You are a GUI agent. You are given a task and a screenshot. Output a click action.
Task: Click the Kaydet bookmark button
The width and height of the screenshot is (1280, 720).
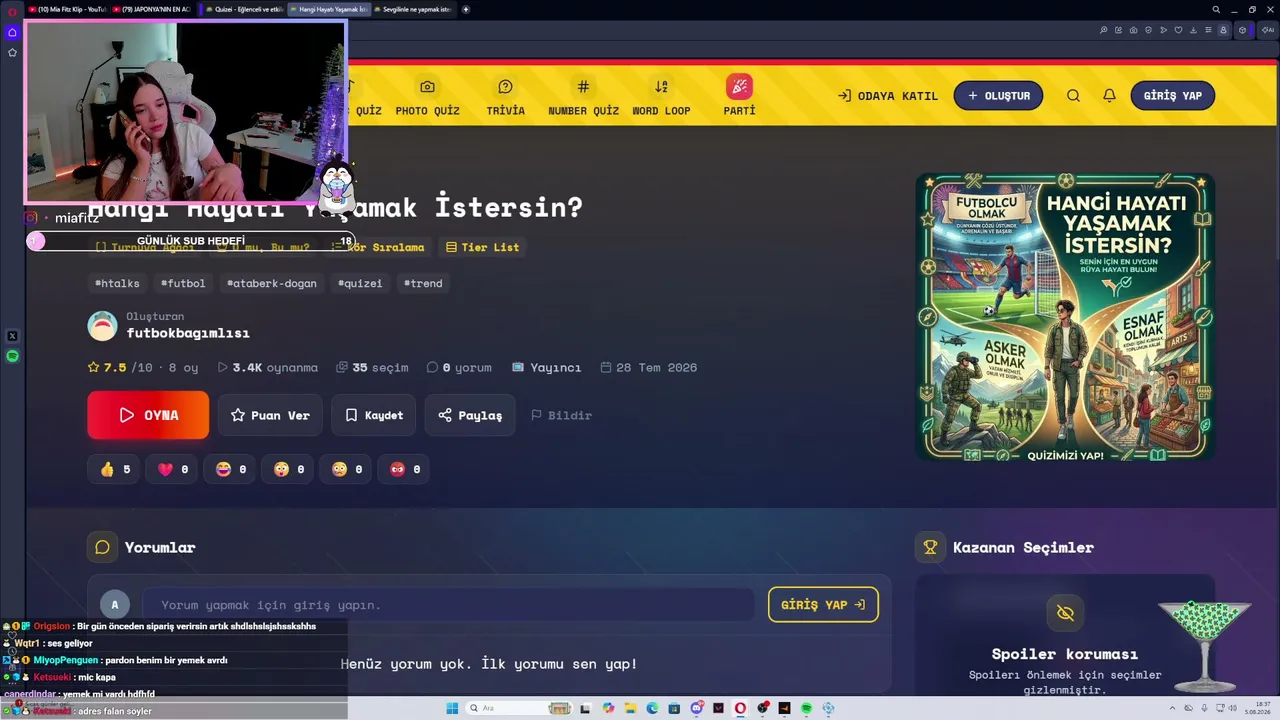[x=373, y=415]
